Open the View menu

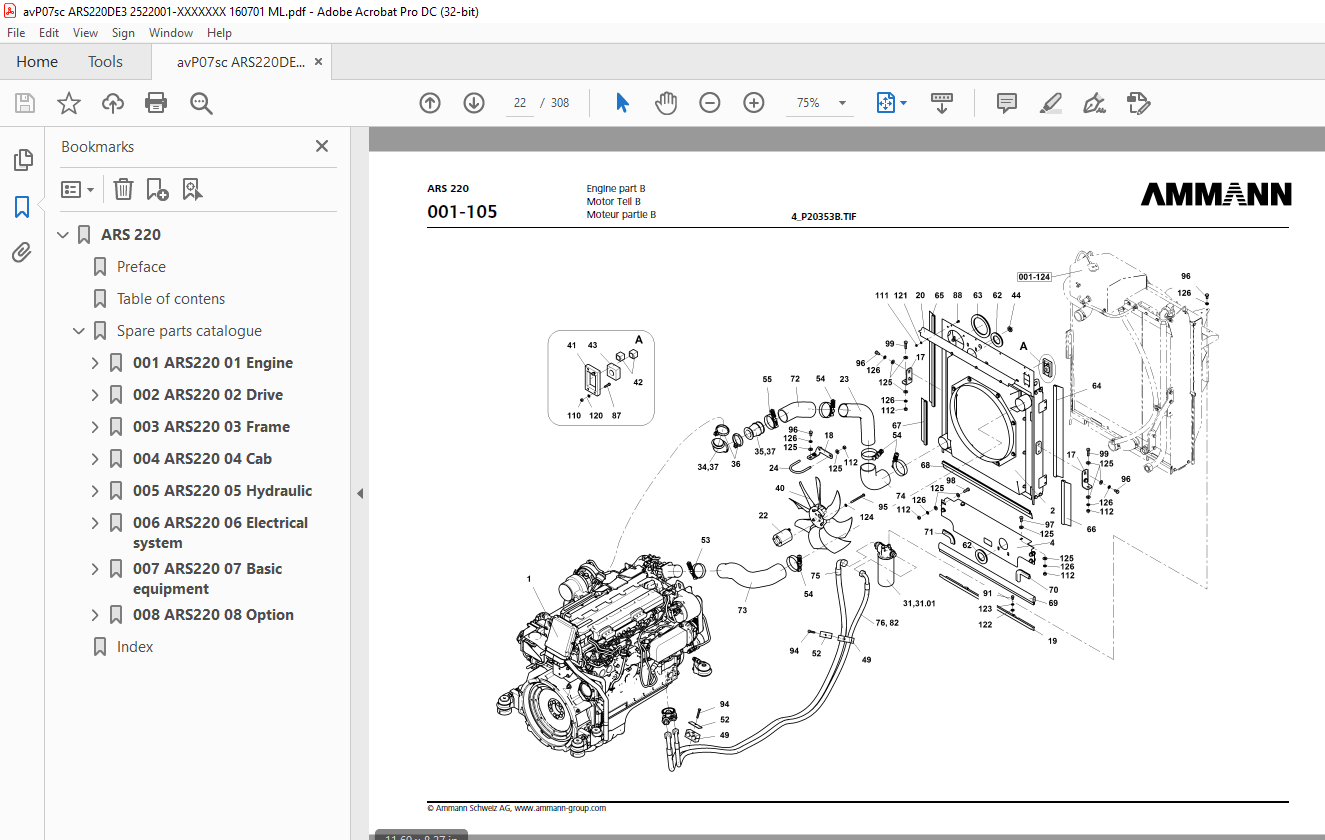pos(86,33)
